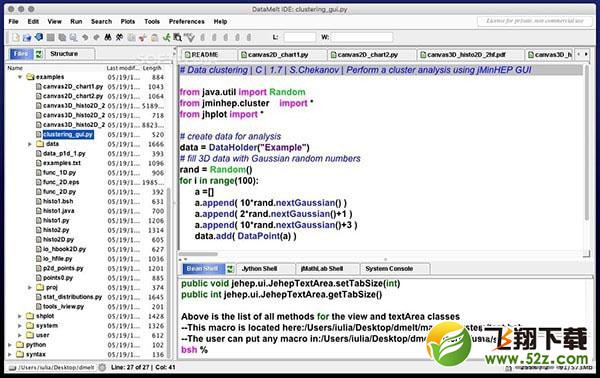Viewport: 600px width, 378px height.
Task: Open the Tools menu
Action: tap(152, 21)
